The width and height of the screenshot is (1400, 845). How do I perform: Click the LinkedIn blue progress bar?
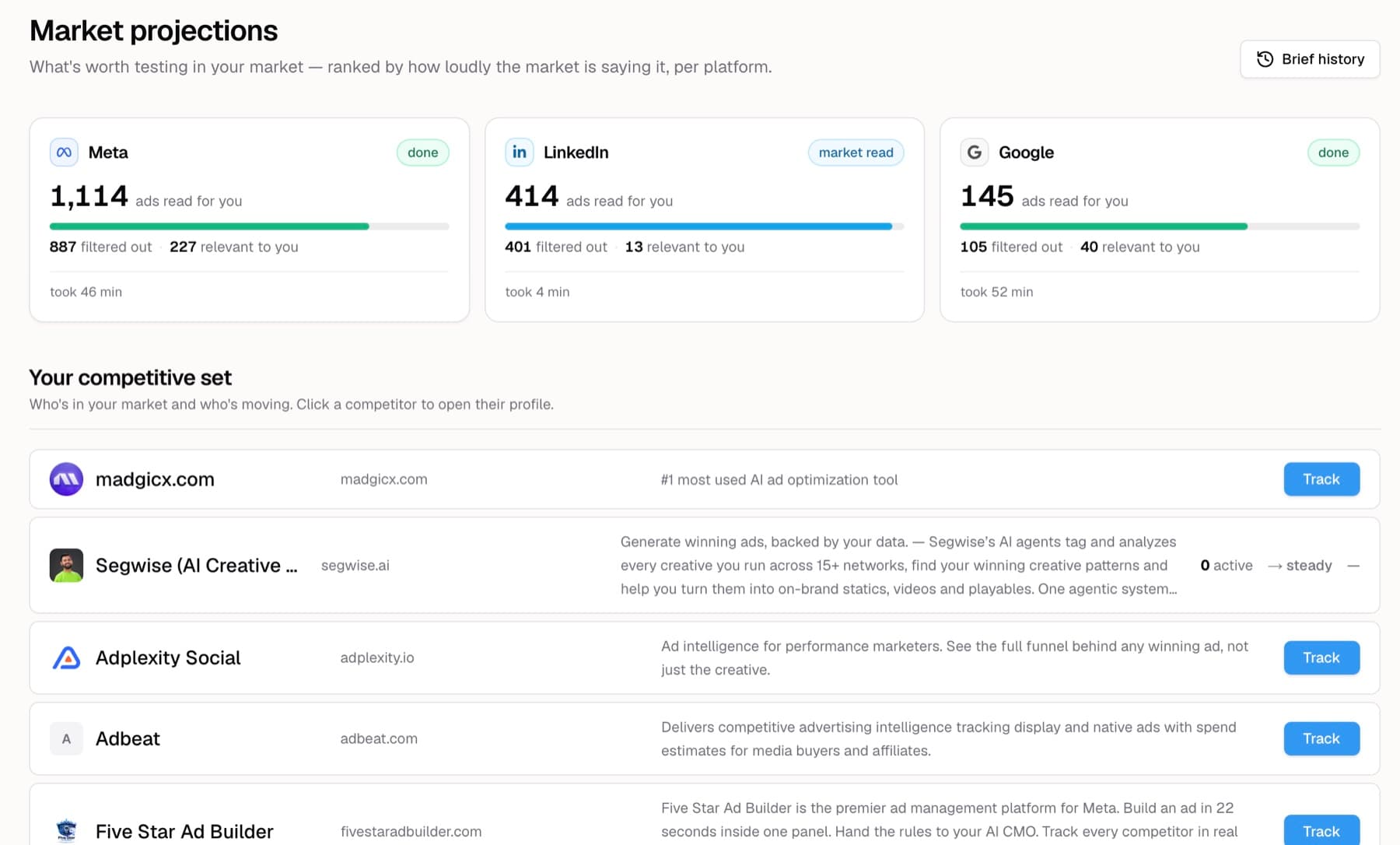pyautogui.click(x=698, y=226)
